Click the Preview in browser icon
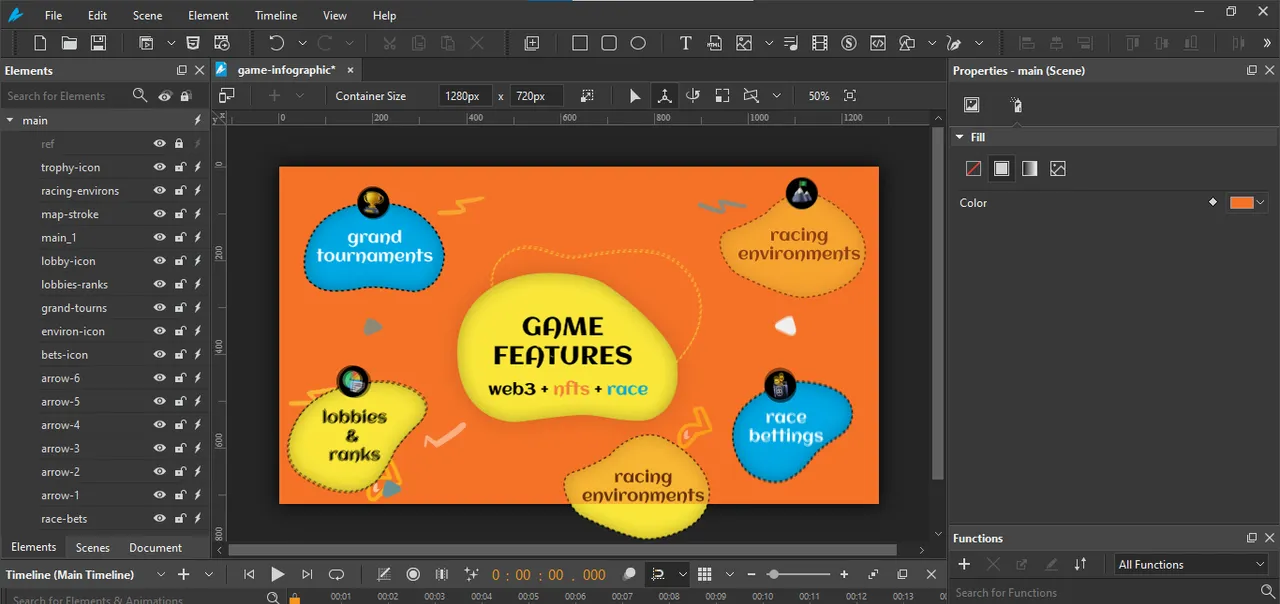 click(x=147, y=43)
